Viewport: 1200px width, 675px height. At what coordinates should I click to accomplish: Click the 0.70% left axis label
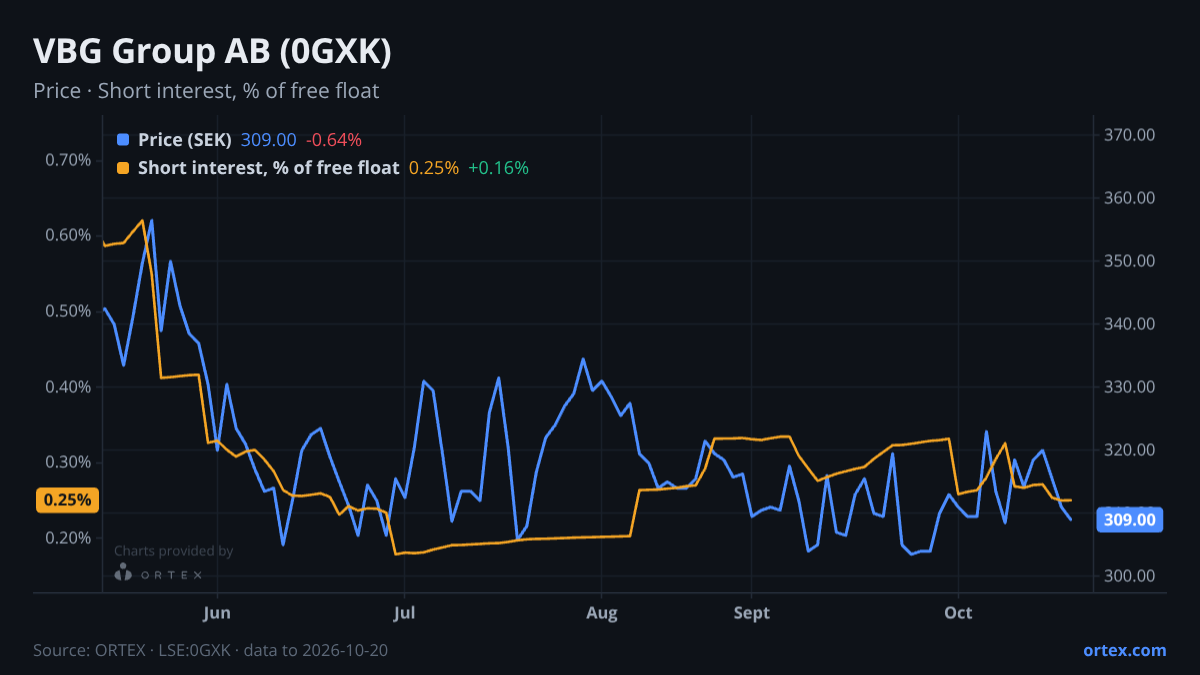point(69,160)
